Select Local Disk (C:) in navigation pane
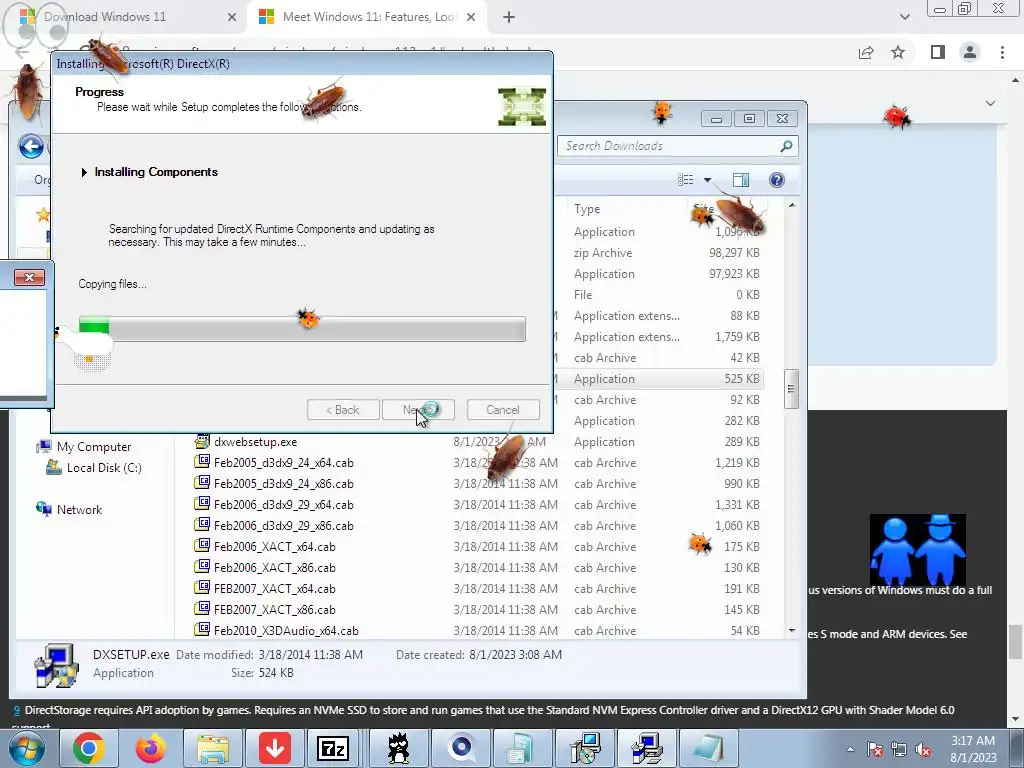This screenshot has height=768, width=1024. [x=104, y=468]
